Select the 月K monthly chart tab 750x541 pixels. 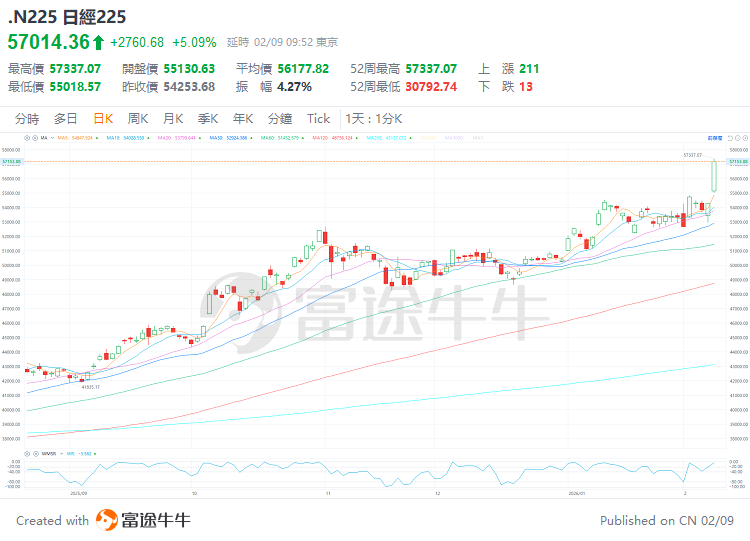(x=173, y=118)
